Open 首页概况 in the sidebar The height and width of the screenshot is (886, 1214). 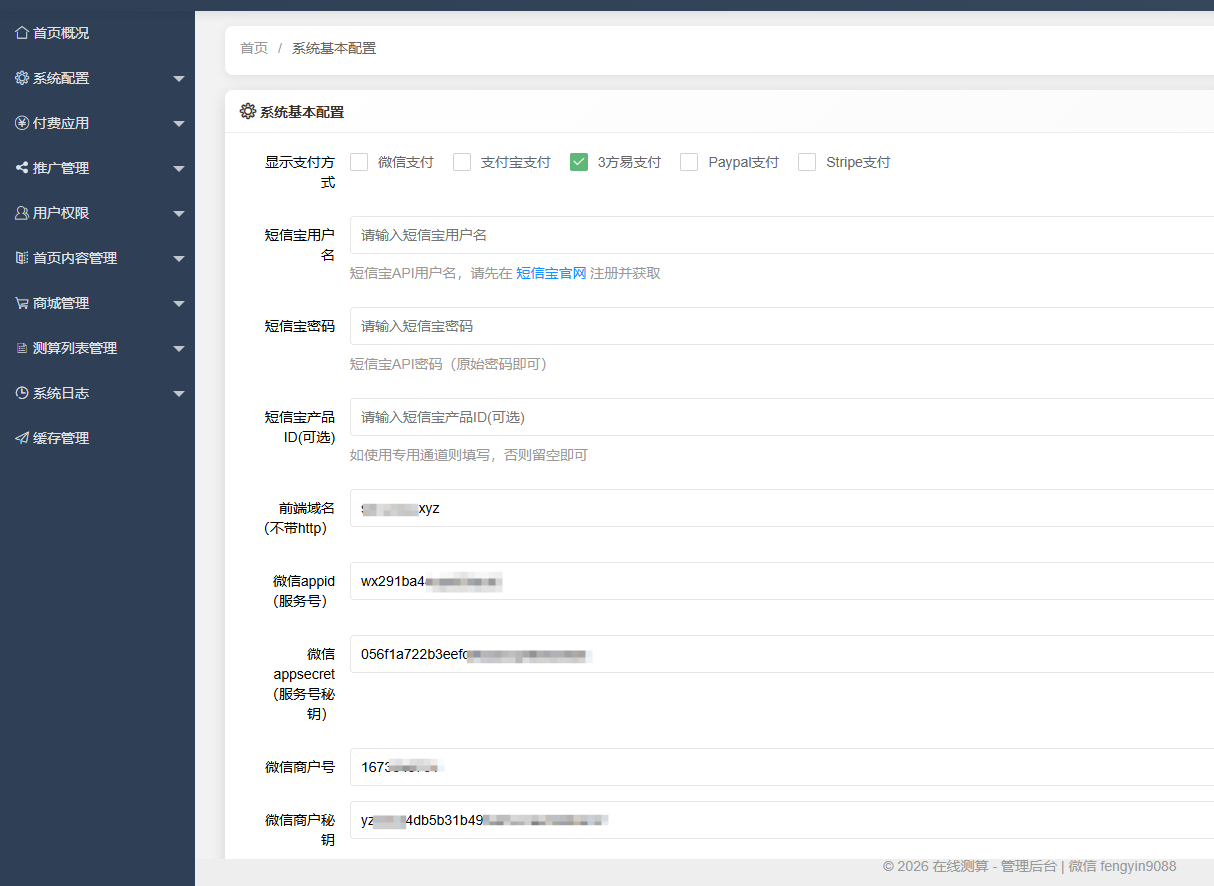click(x=97, y=33)
